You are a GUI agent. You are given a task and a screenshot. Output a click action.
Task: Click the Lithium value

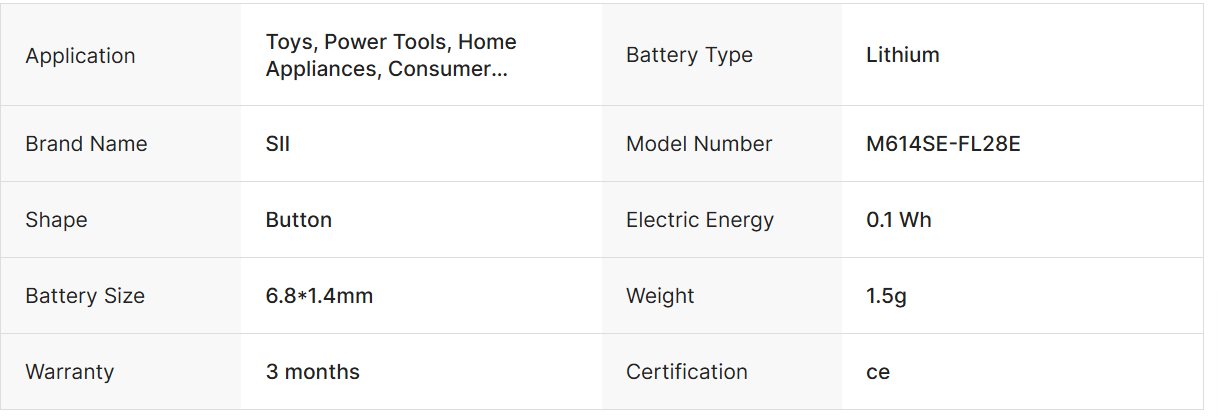pyautogui.click(x=903, y=55)
